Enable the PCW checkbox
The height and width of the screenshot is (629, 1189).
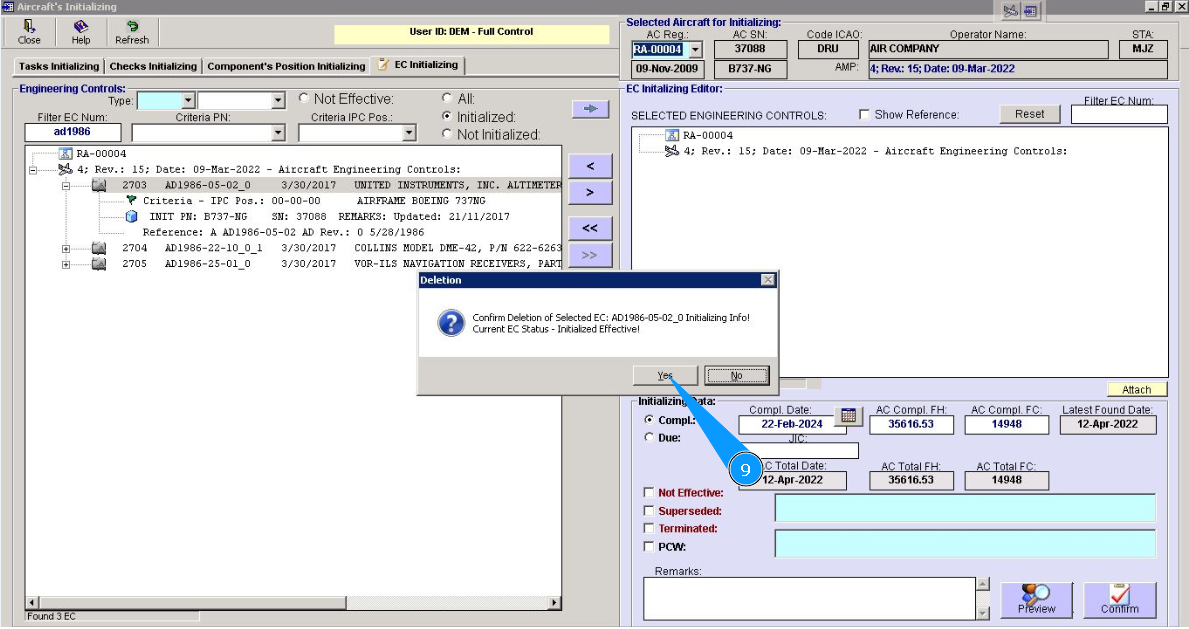coord(648,546)
